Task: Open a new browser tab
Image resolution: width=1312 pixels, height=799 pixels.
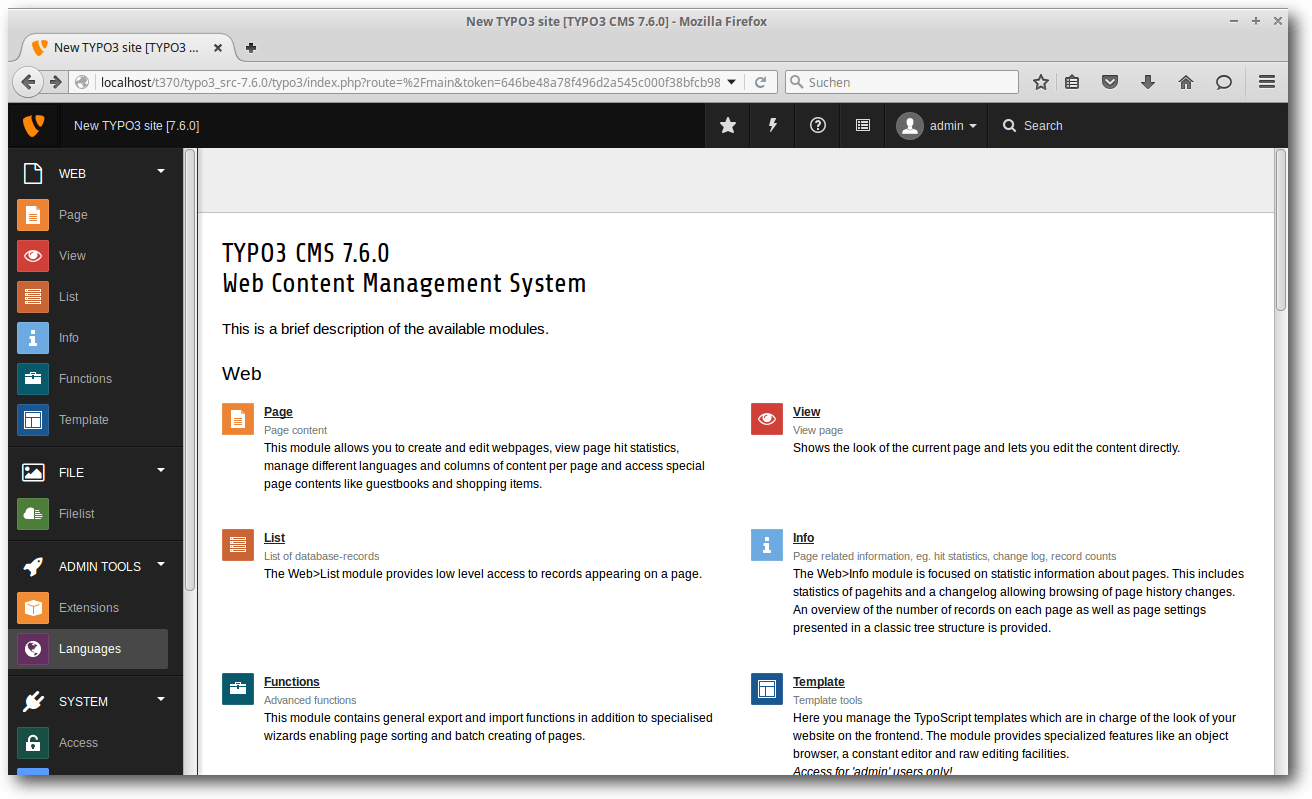Action: [x=251, y=47]
